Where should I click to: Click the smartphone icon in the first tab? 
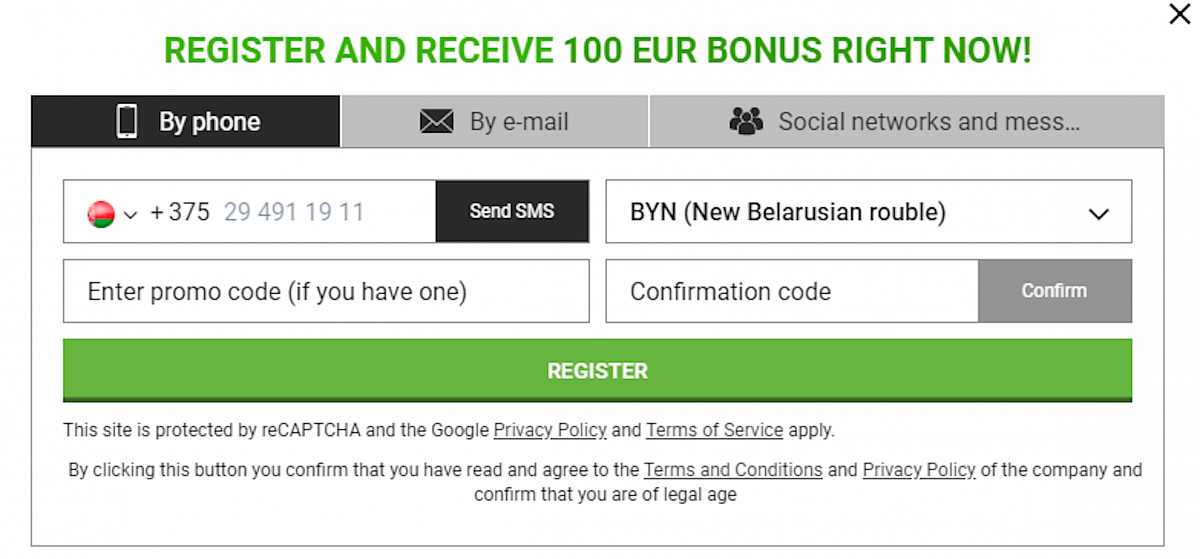tap(127, 122)
